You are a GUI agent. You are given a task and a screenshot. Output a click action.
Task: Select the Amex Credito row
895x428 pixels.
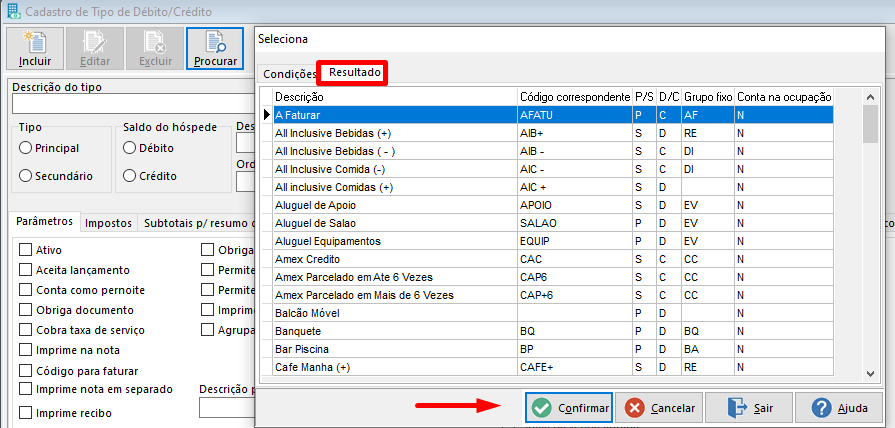(x=554, y=259)
